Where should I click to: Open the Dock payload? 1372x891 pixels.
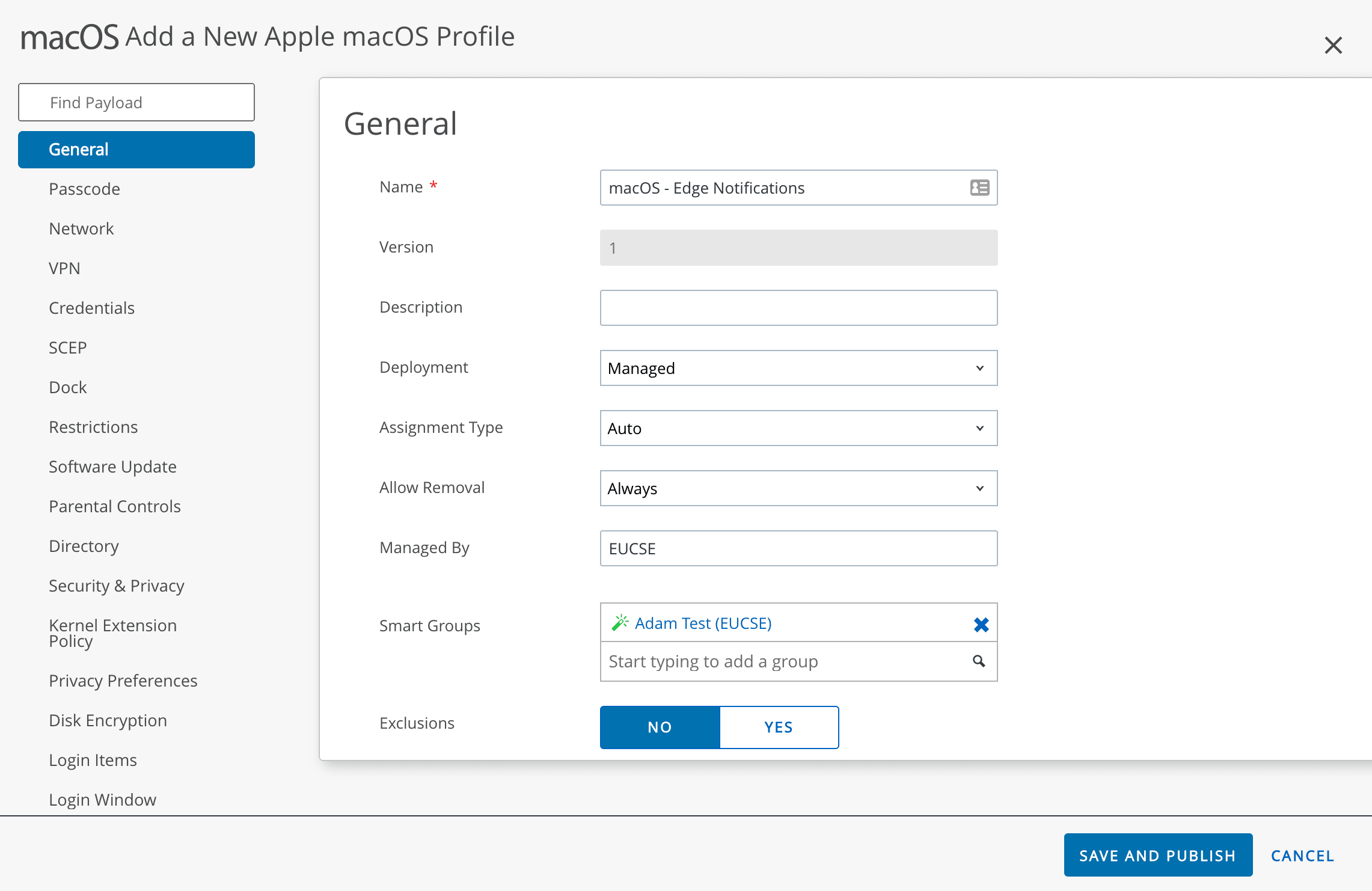click(x=68, y=387)
